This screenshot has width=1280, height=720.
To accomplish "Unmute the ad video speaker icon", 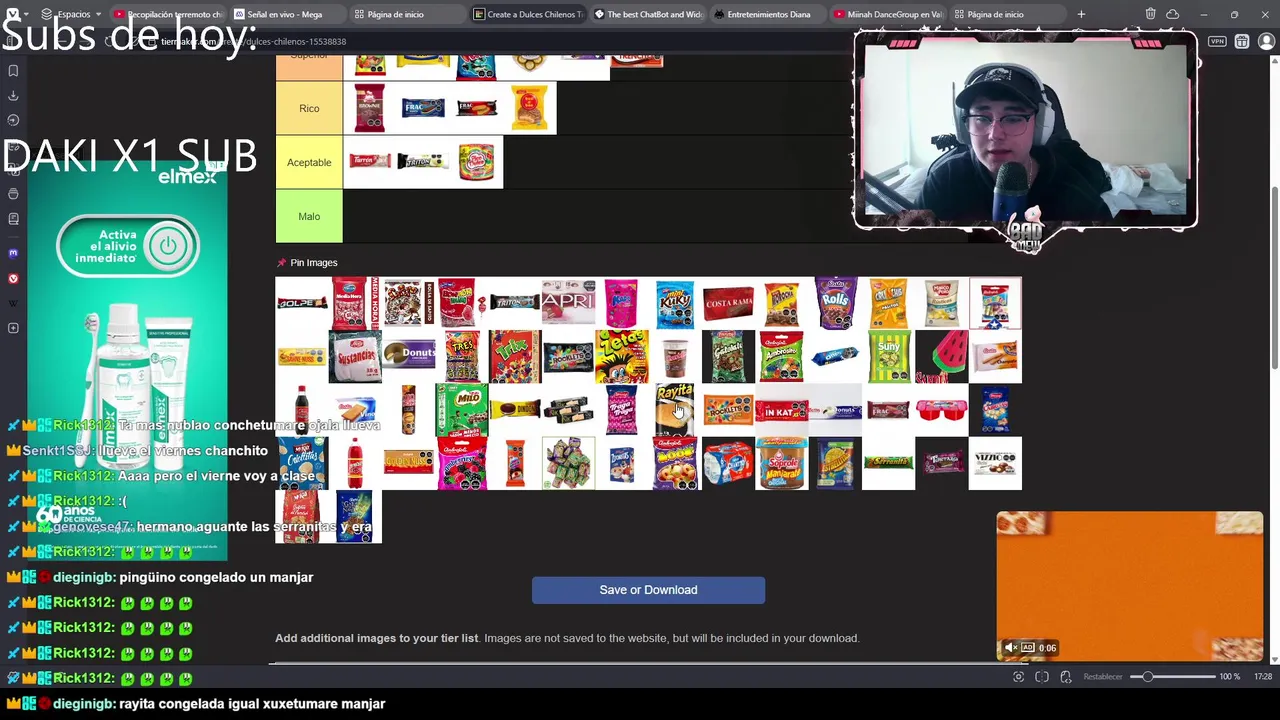I will (1010, 648).
